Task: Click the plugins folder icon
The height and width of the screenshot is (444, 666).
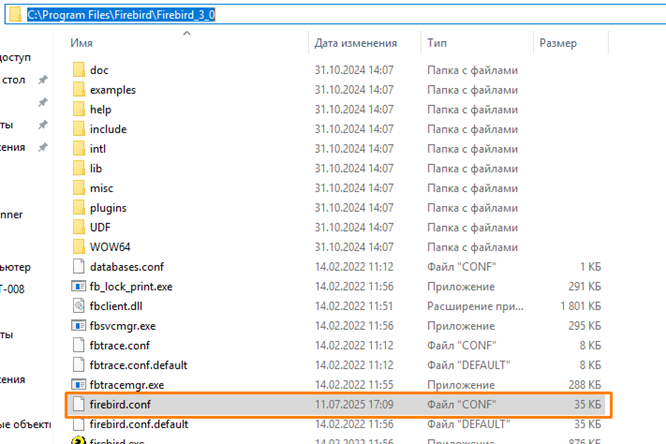Action: click(x=79, y=207)
